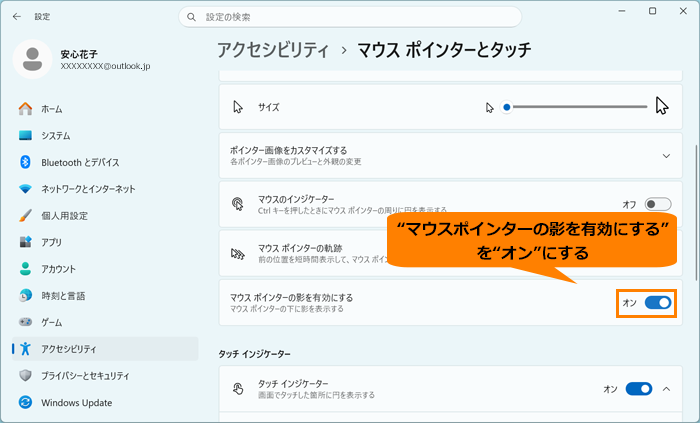Click the Bluetooth icon in sidebar
Viewport: 700px width, 423px height.
coord(25,162)
